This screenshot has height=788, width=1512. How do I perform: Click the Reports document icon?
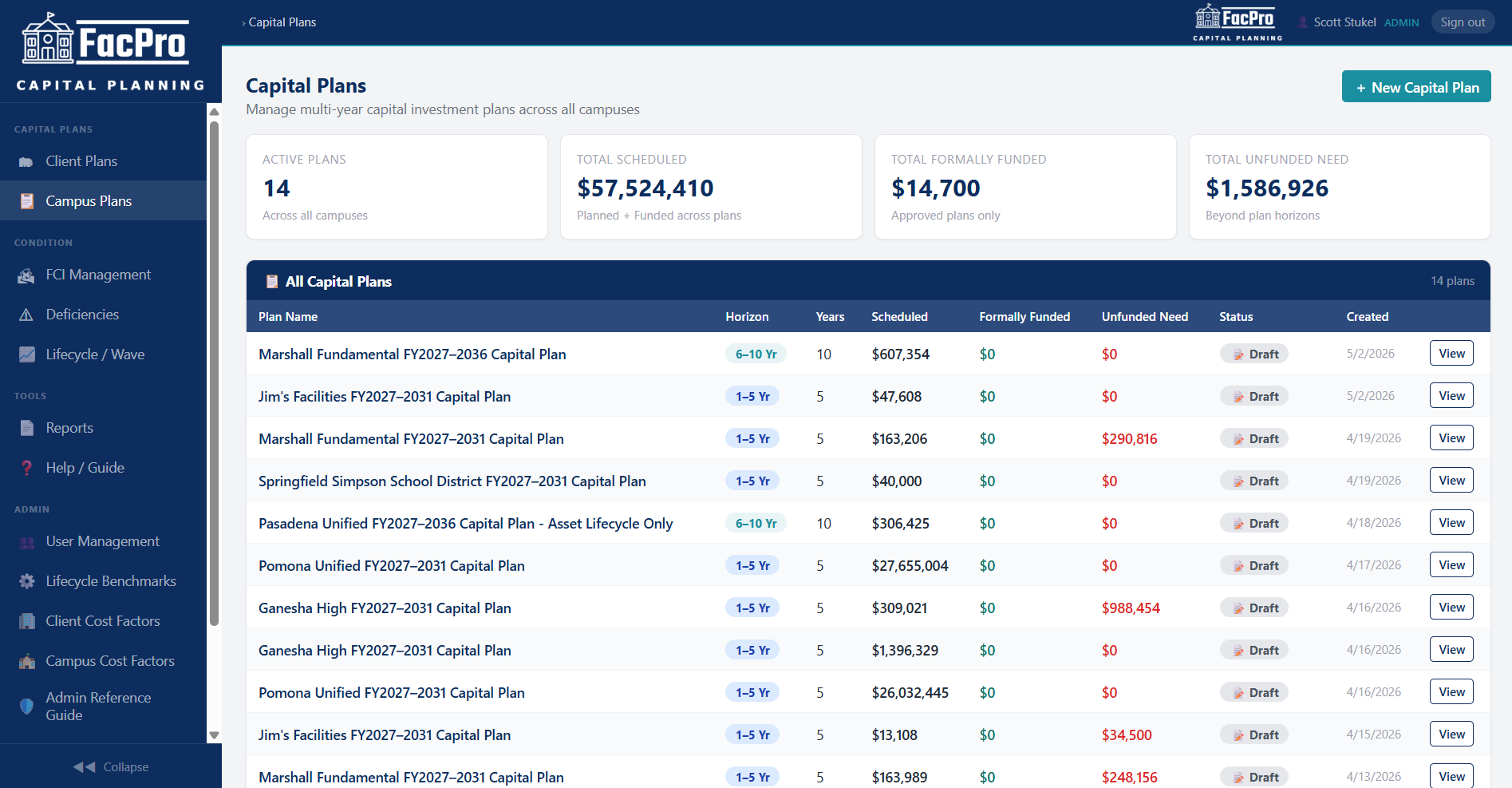tap(26, 428)
